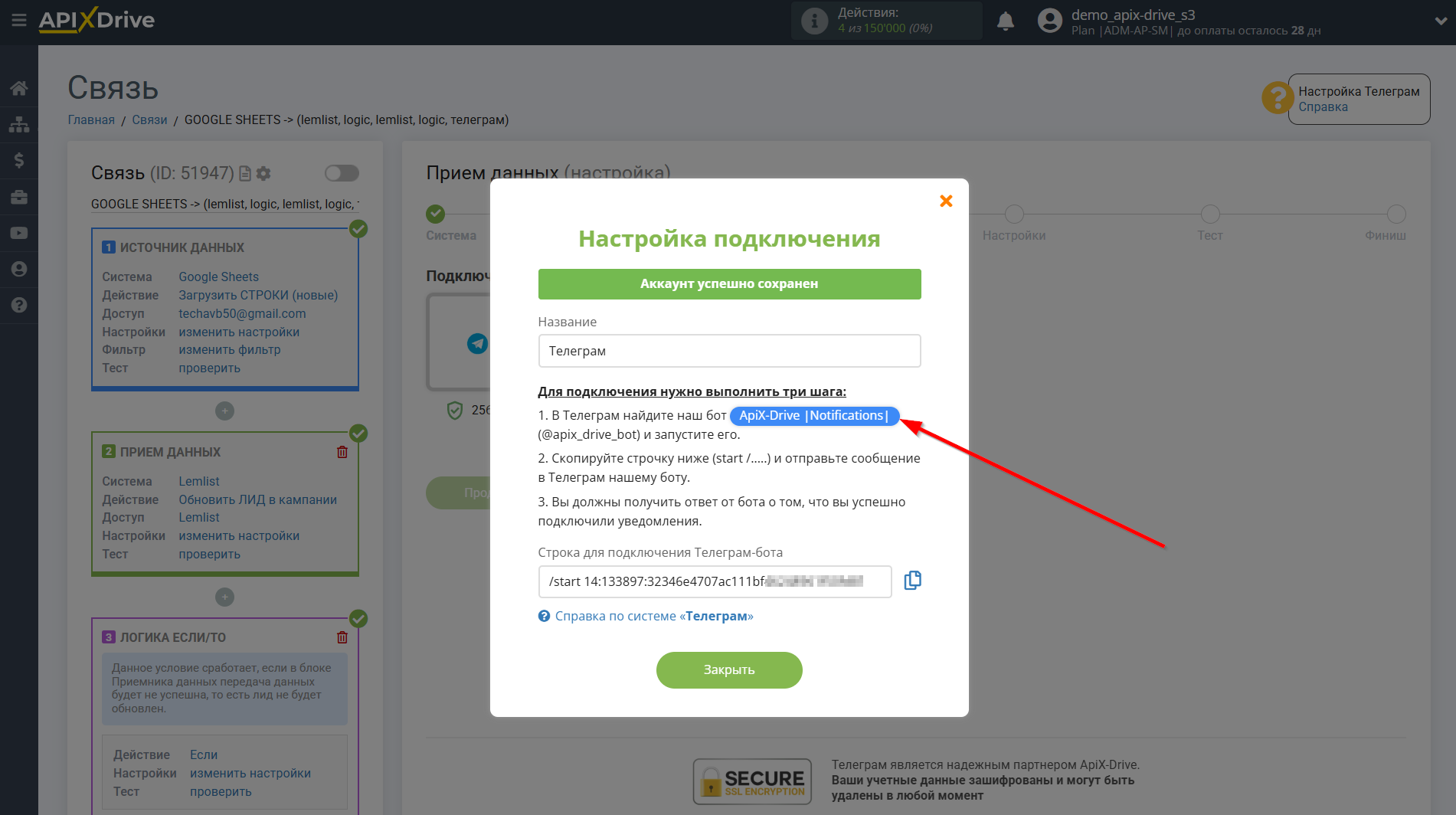Open the profile sidebar icon

(19, 269)
